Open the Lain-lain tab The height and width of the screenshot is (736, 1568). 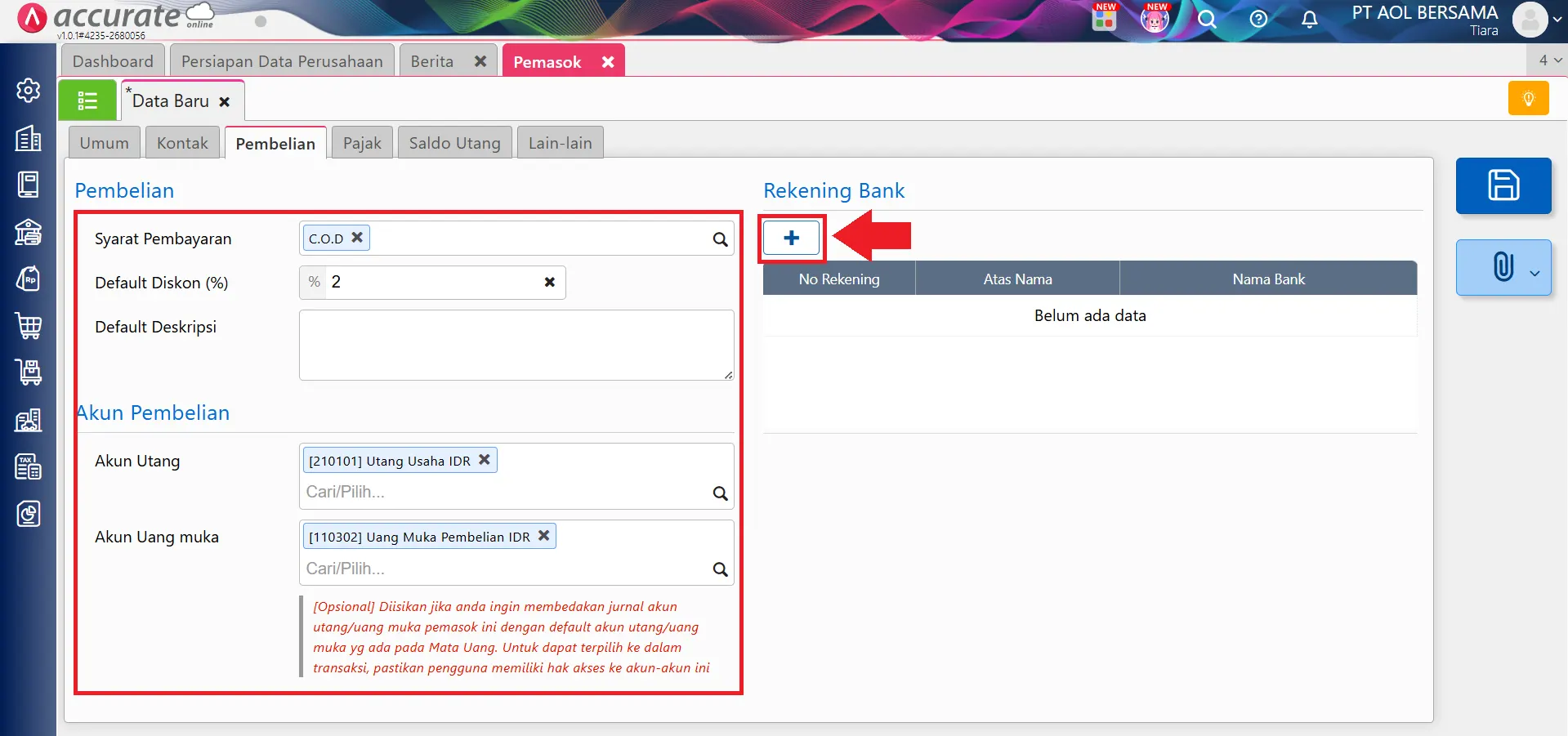pyautogui.click(x=561, y=143)
